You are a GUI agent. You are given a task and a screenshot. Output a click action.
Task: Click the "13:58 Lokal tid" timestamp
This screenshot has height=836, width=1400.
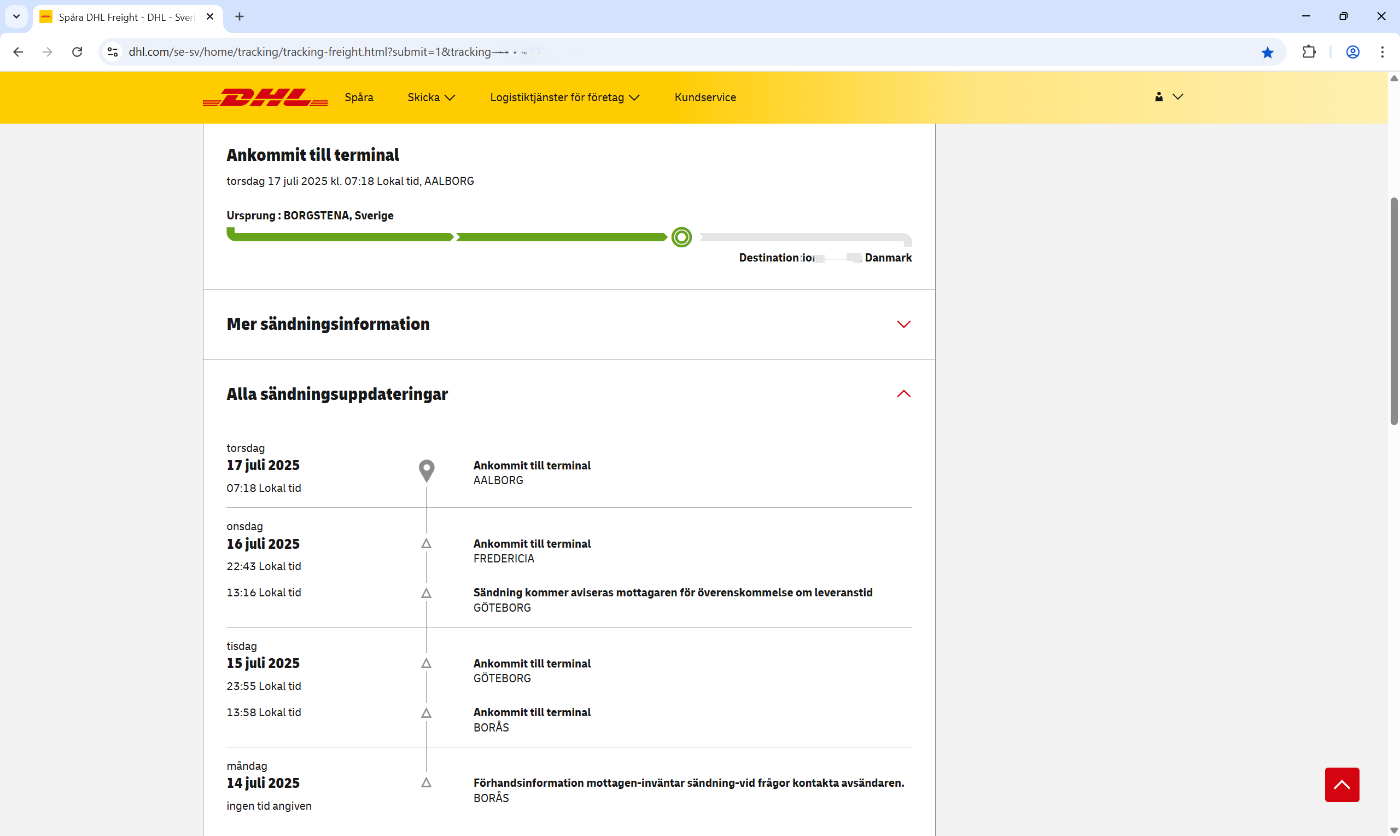pos(264,713)
